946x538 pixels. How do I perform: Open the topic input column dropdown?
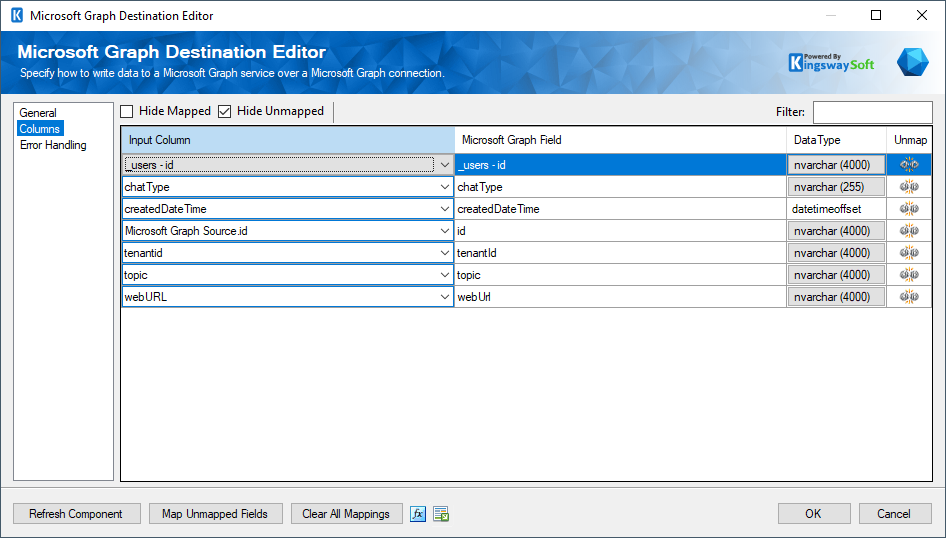coord(445,275)
